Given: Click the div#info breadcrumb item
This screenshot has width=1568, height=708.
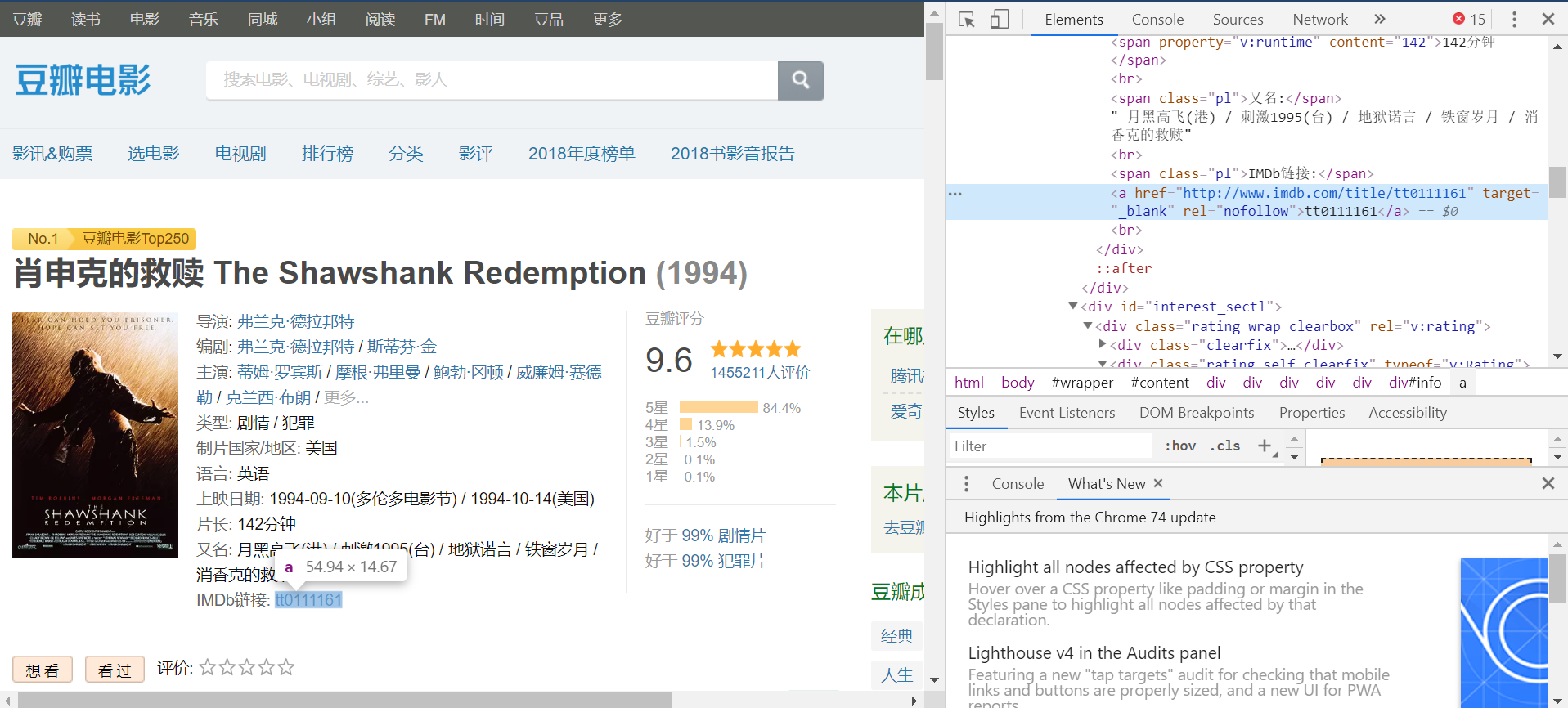Looking at the screenshot, I should point(1415,382).
